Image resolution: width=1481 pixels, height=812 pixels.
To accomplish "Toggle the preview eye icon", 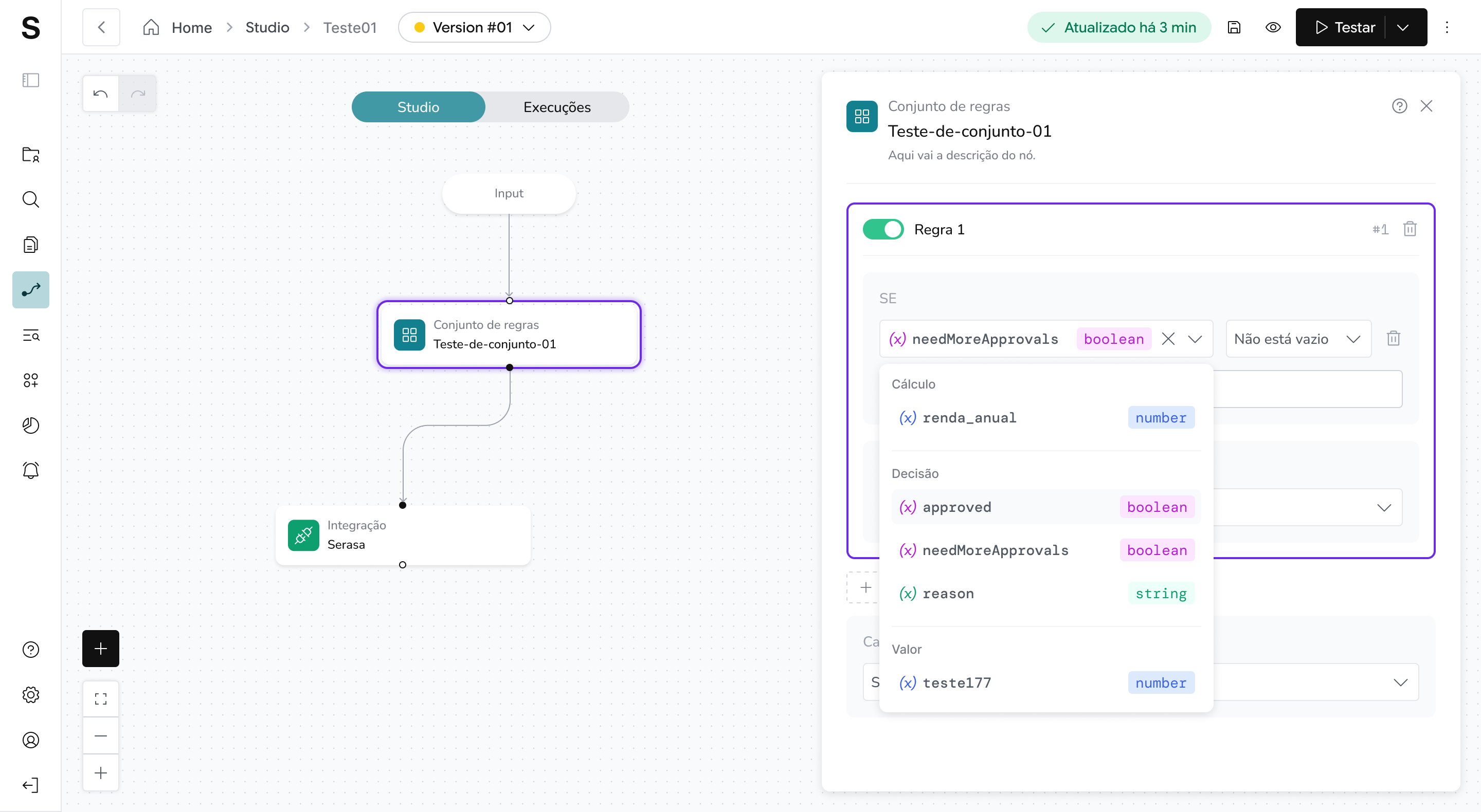I will (1273, 28).
